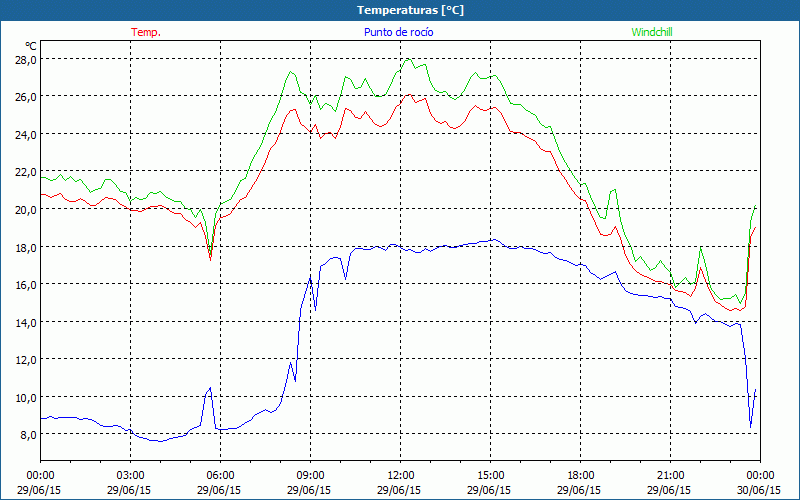Click the 18,0 y-axis value
Viewport: 800px width, 500px height.
coord(26,247)
